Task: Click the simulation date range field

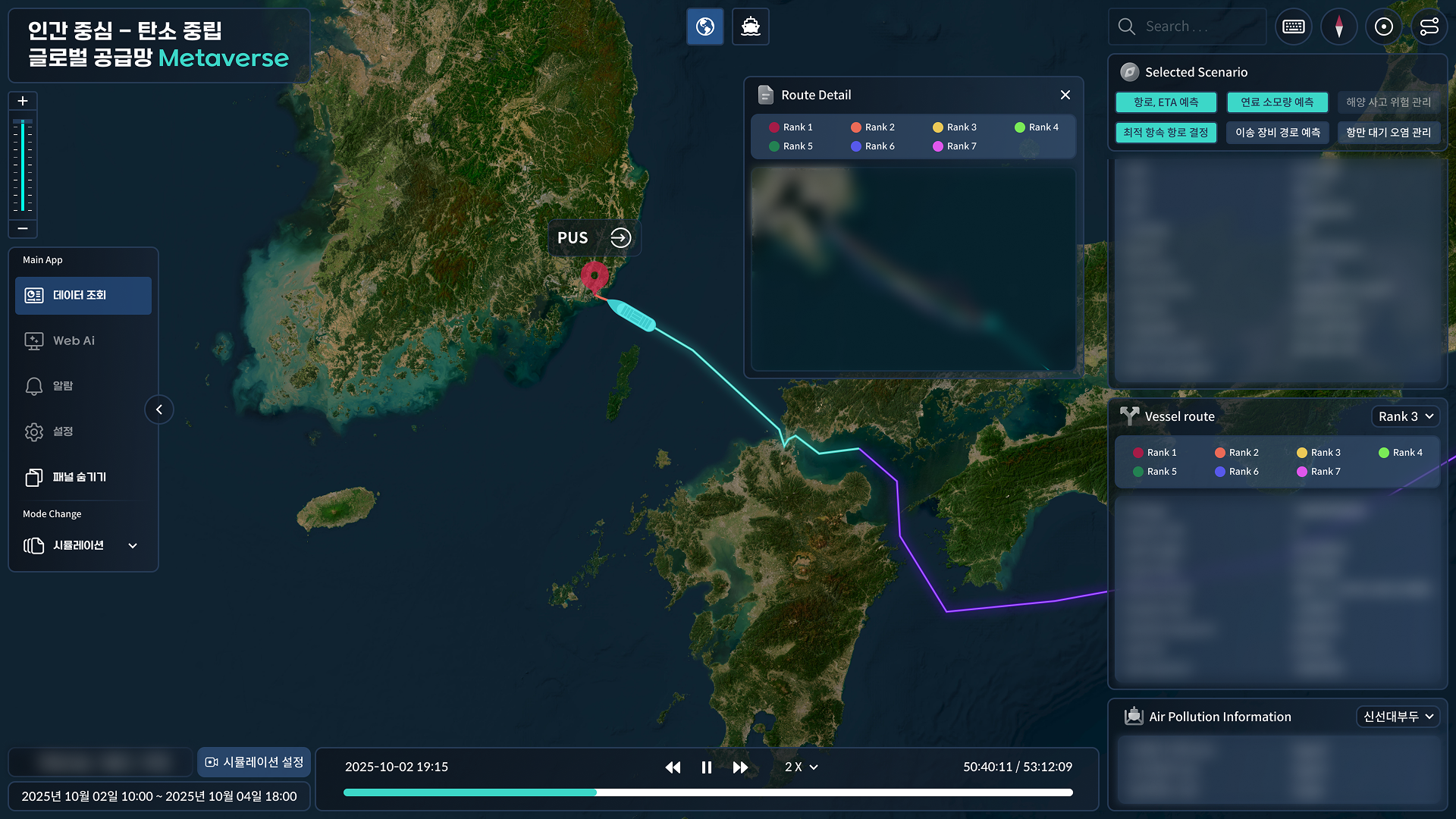Action: [x=159, y=796]
